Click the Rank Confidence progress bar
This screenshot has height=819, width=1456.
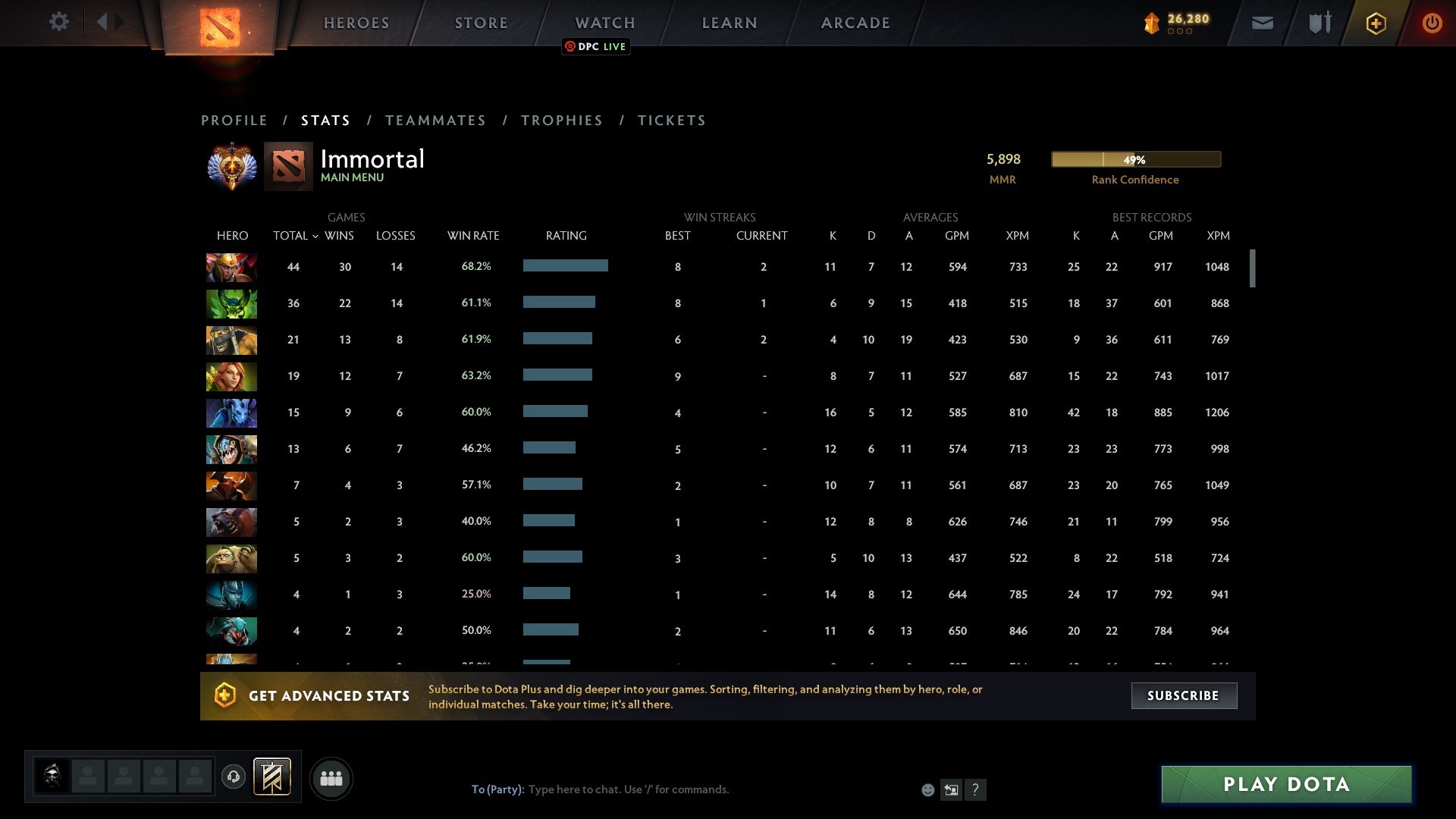tap(1134, 159)
